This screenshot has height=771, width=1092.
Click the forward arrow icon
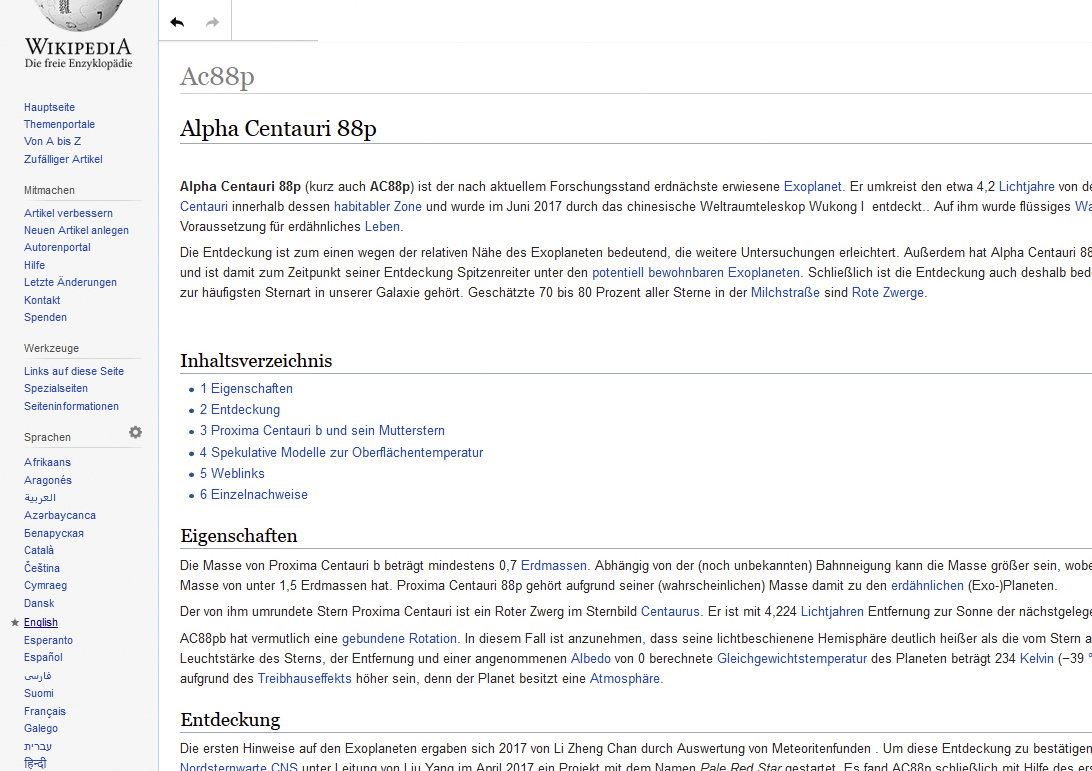coord(212,22)
